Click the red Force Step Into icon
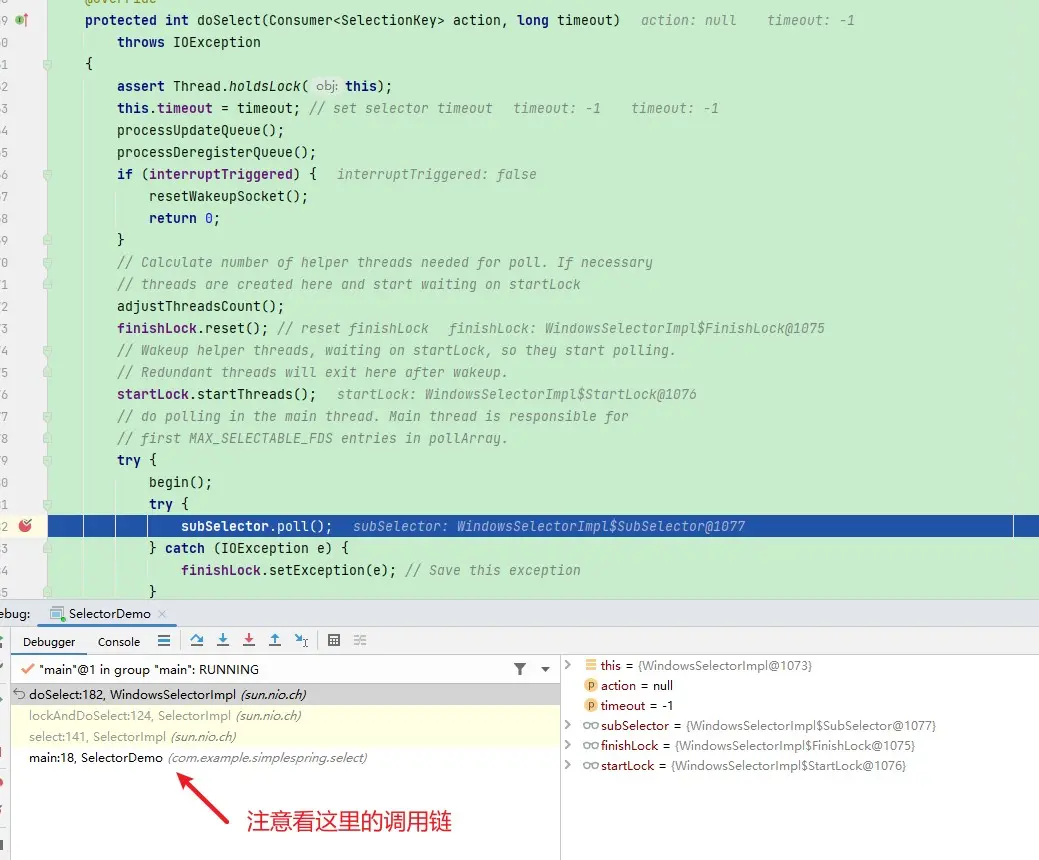 (248, 640)
